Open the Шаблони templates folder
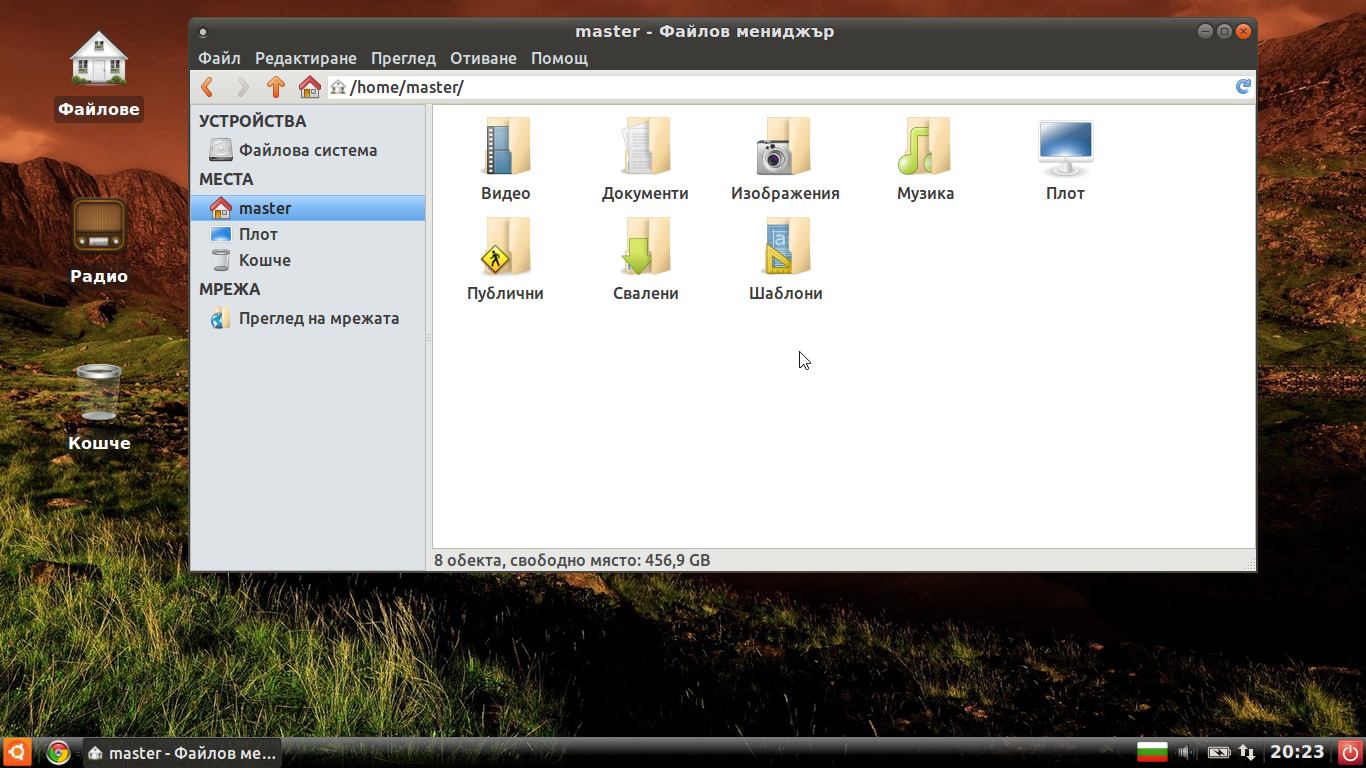 785,260
